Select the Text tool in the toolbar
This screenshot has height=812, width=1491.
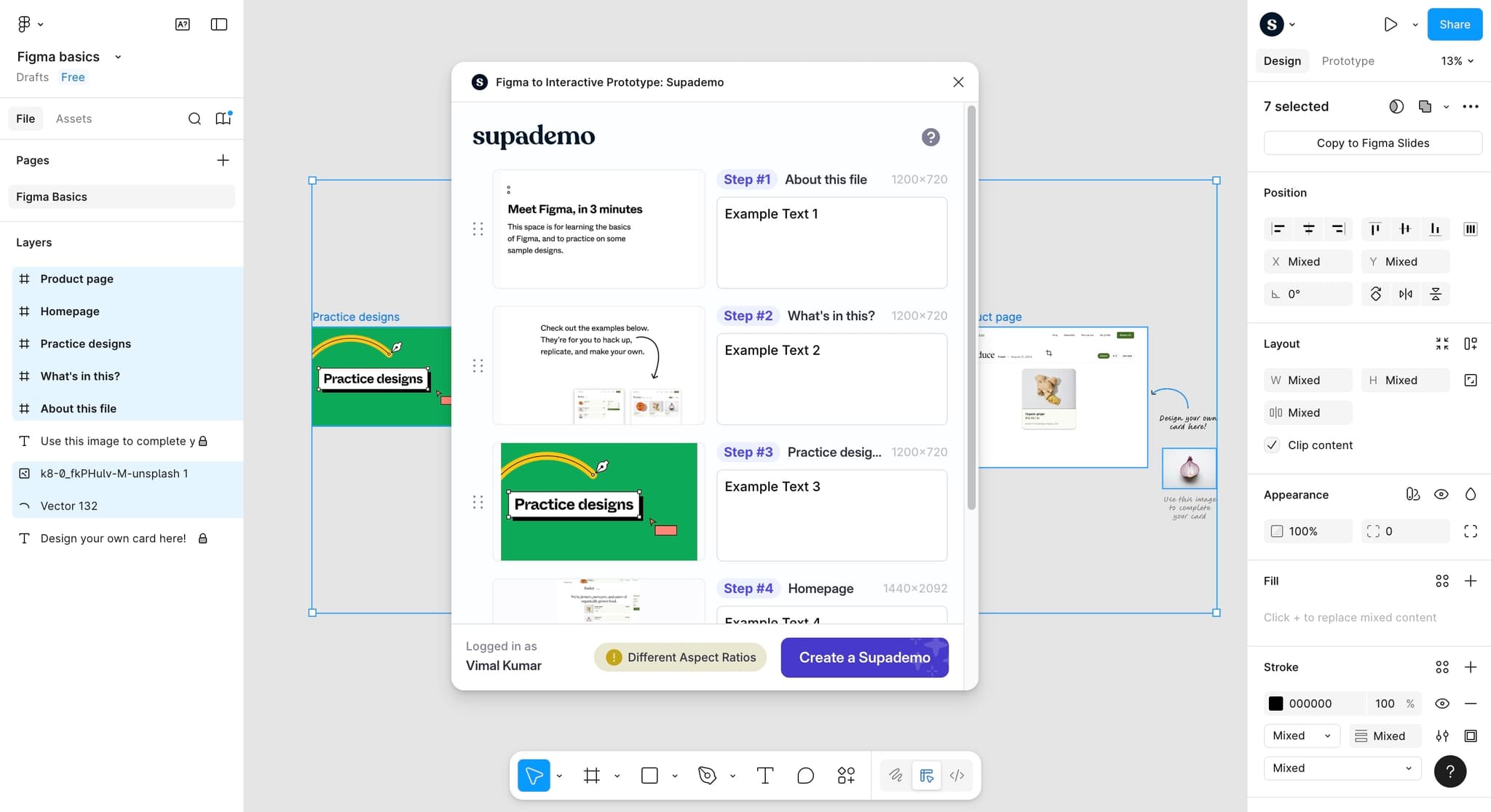tap(764, 776)
